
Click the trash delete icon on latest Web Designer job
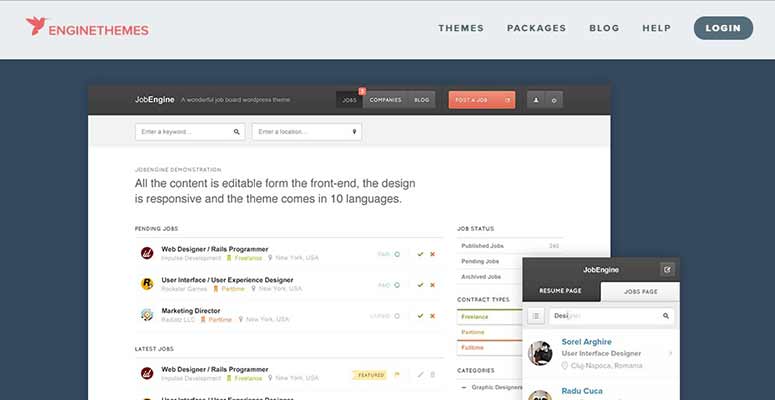[432, 375]
